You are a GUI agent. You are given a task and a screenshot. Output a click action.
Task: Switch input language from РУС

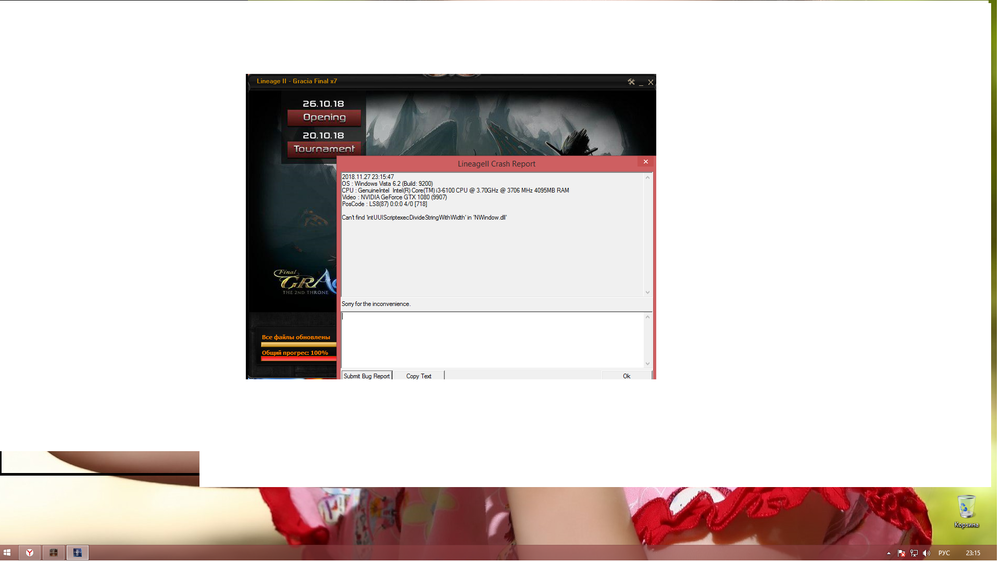(x=944, y=553)
